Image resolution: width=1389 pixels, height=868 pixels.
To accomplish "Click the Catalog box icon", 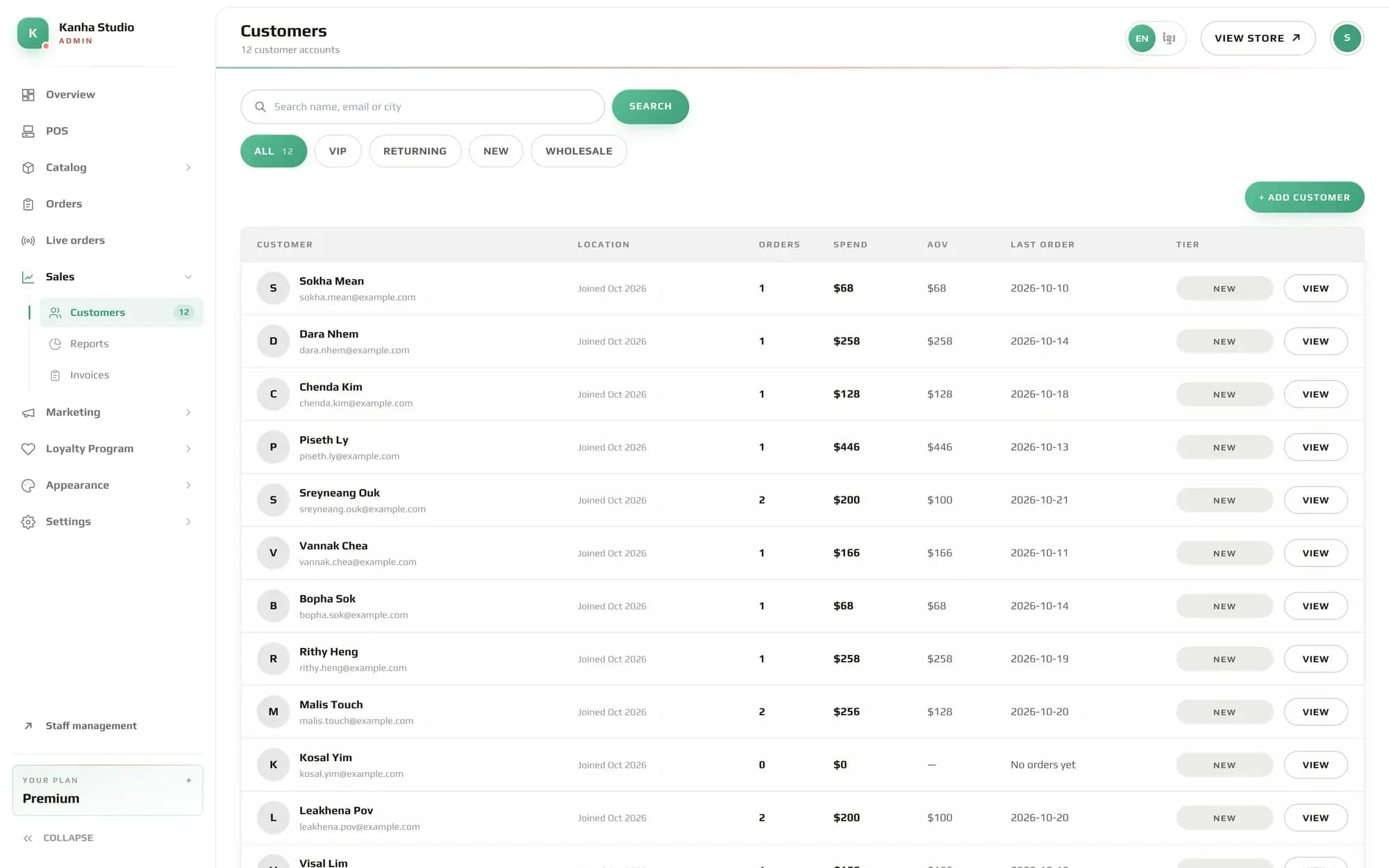I will coord(28,167).
